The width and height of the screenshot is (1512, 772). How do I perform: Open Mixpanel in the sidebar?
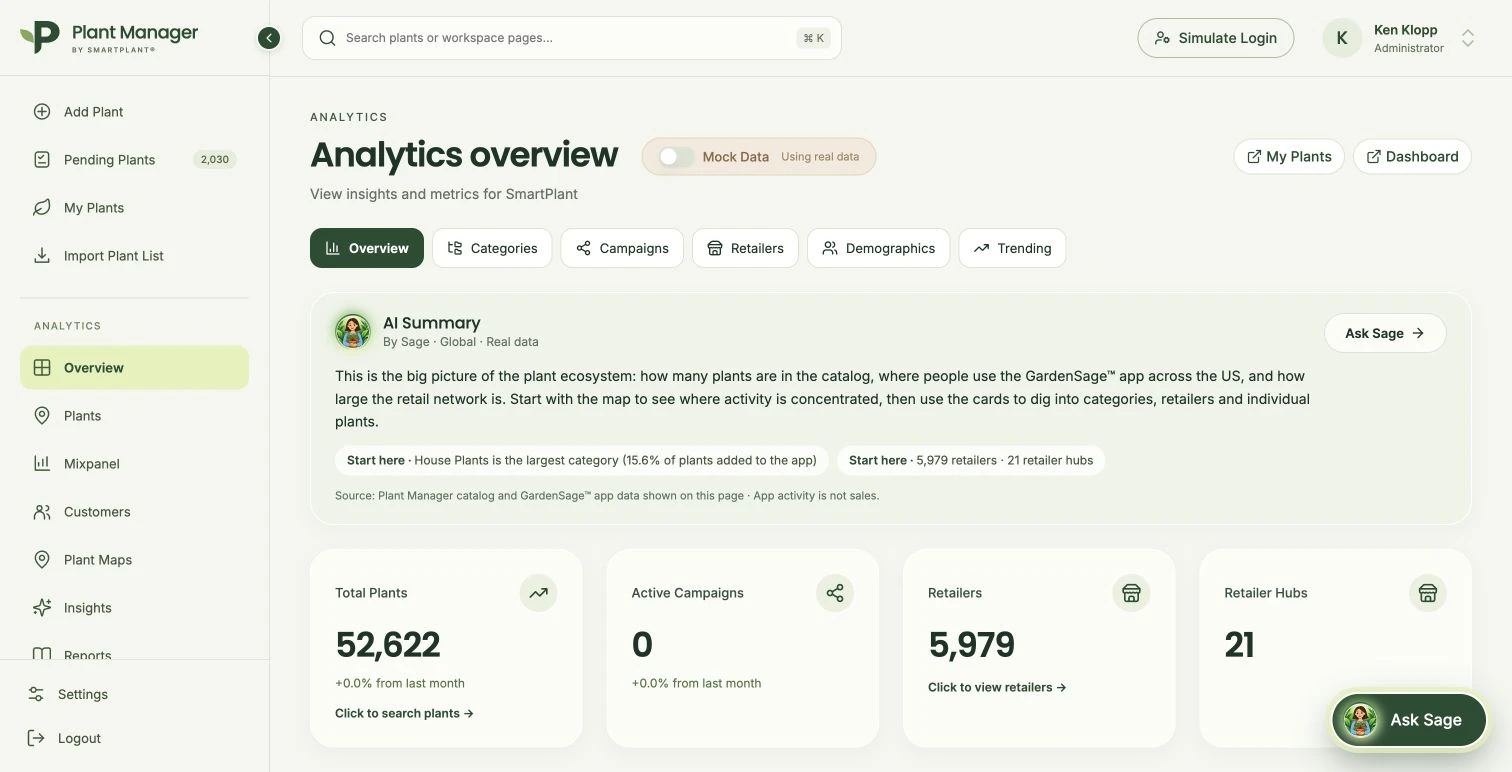point(134,464)
